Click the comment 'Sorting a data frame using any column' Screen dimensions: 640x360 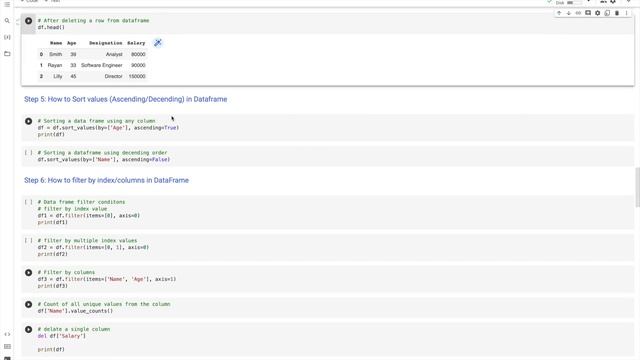pos(96,121)
